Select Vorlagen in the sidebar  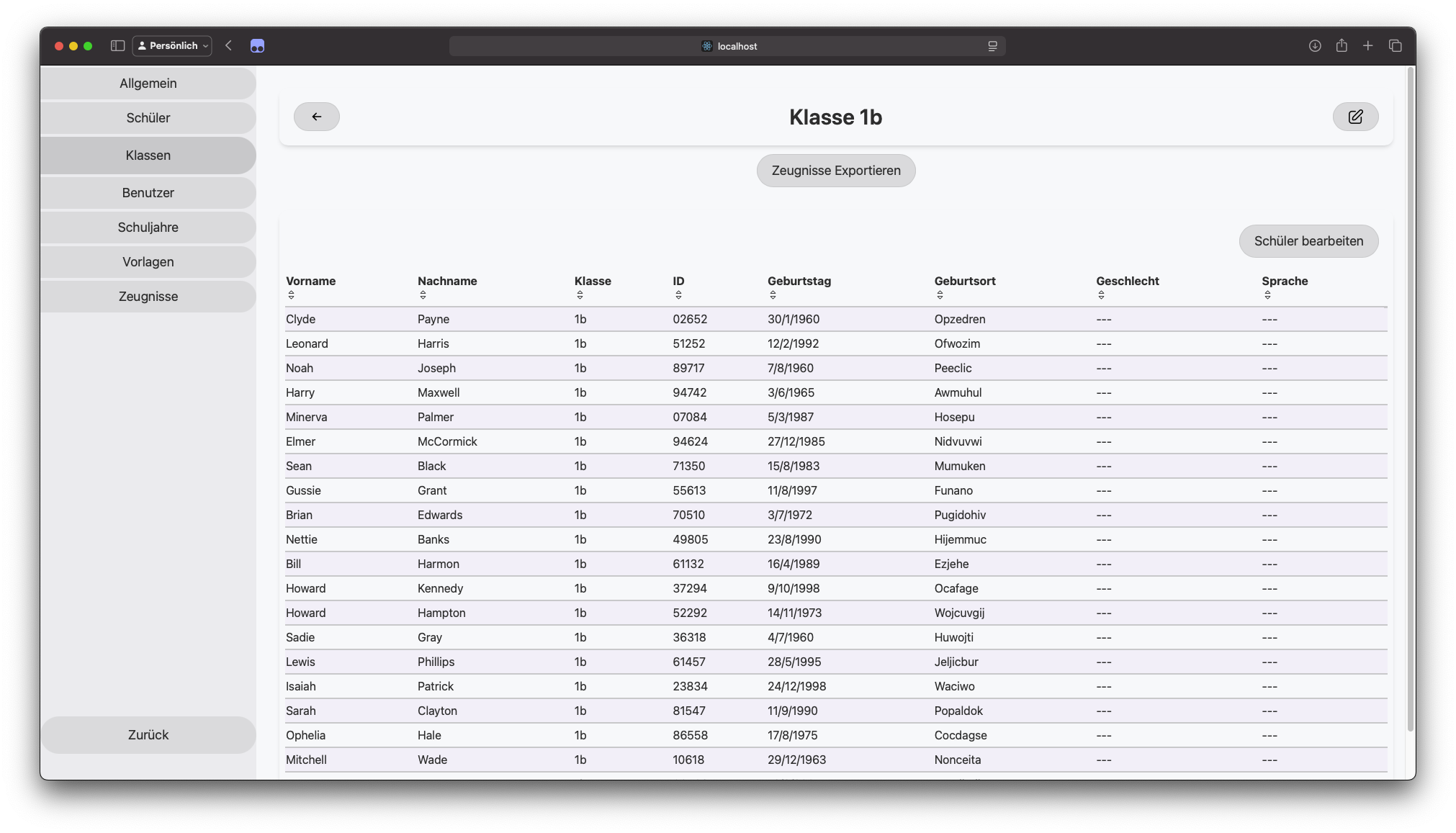point(148,262)
